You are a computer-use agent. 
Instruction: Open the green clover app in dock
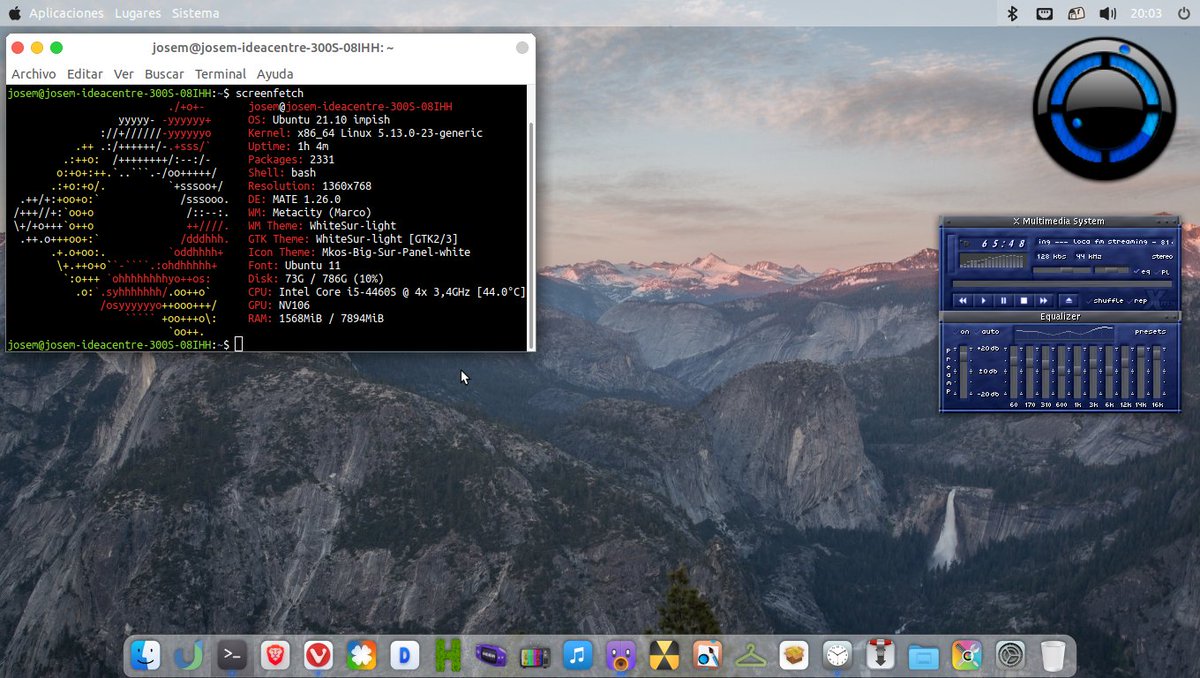pyautogui.click(x=361, y=656)
